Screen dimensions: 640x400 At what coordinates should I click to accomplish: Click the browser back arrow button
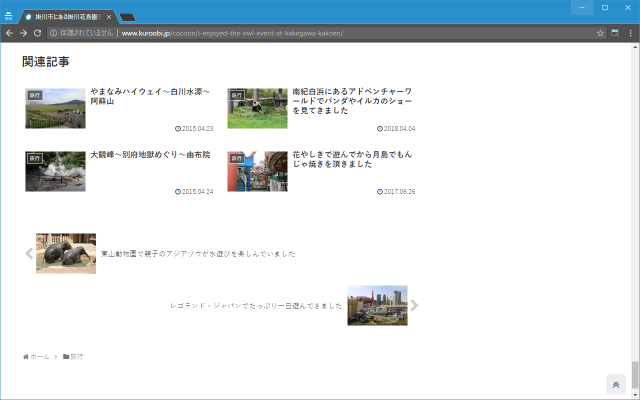(9, 33)
